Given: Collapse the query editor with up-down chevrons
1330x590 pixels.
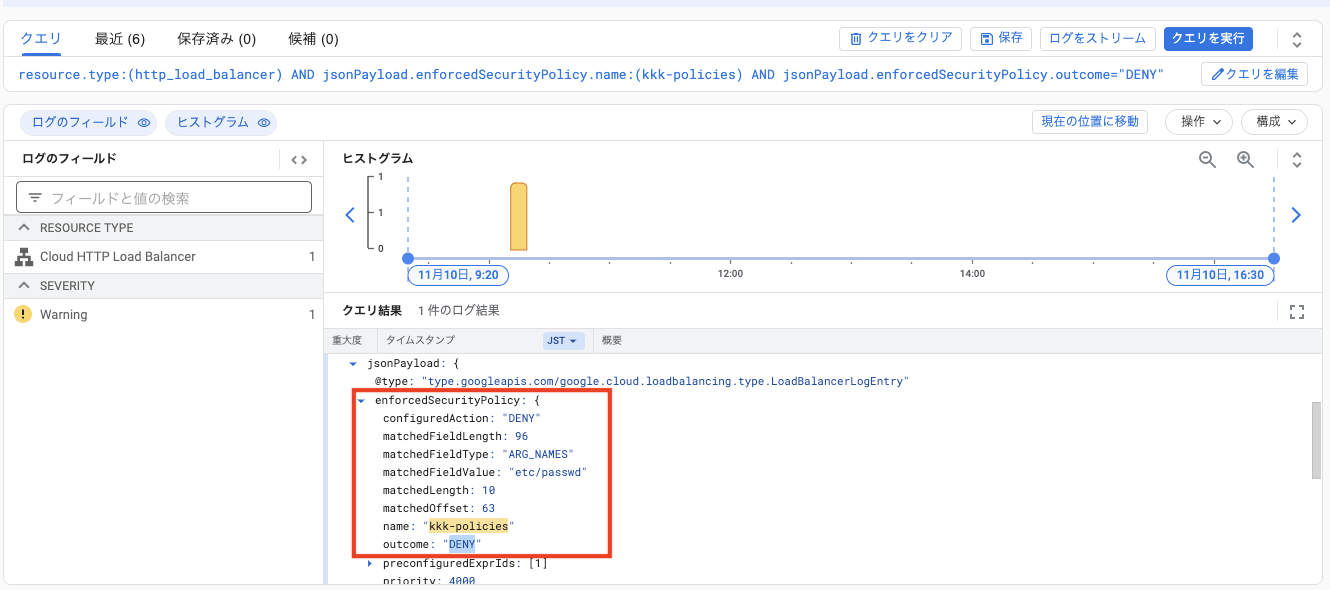Looking at the screenshot, I should point(1297,39).
